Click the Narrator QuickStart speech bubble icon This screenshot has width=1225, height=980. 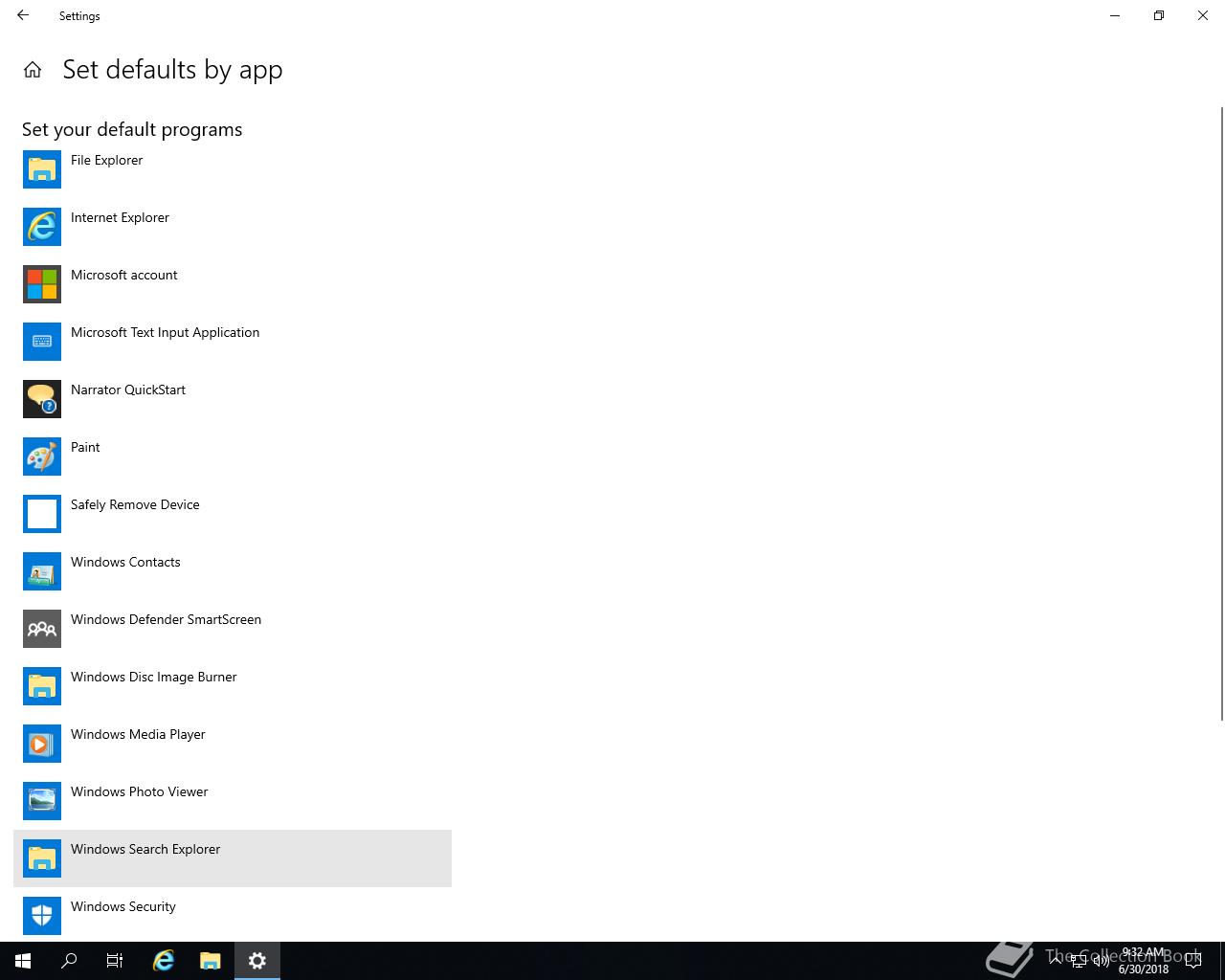coord(42,399)
